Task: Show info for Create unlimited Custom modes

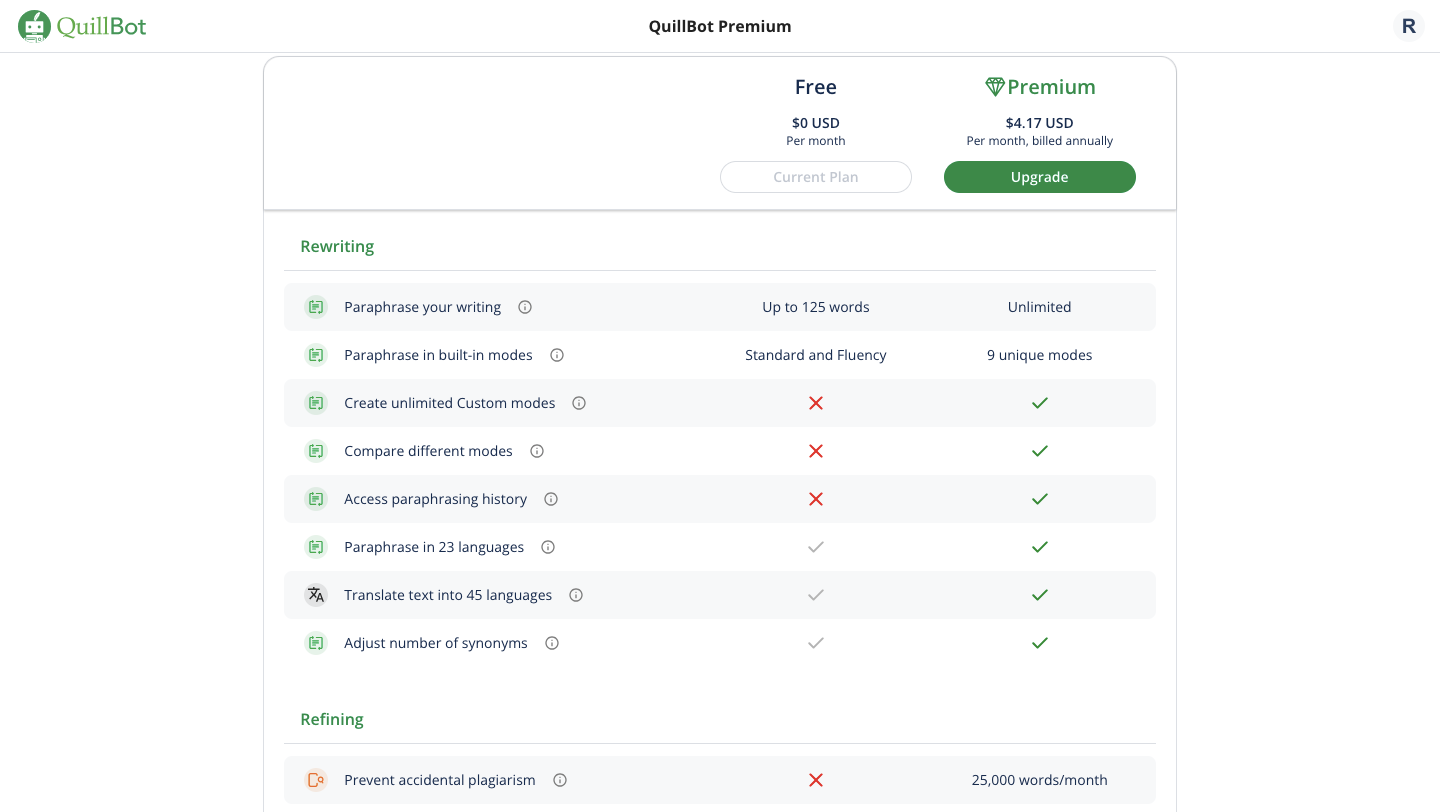Action: (579, 403)
